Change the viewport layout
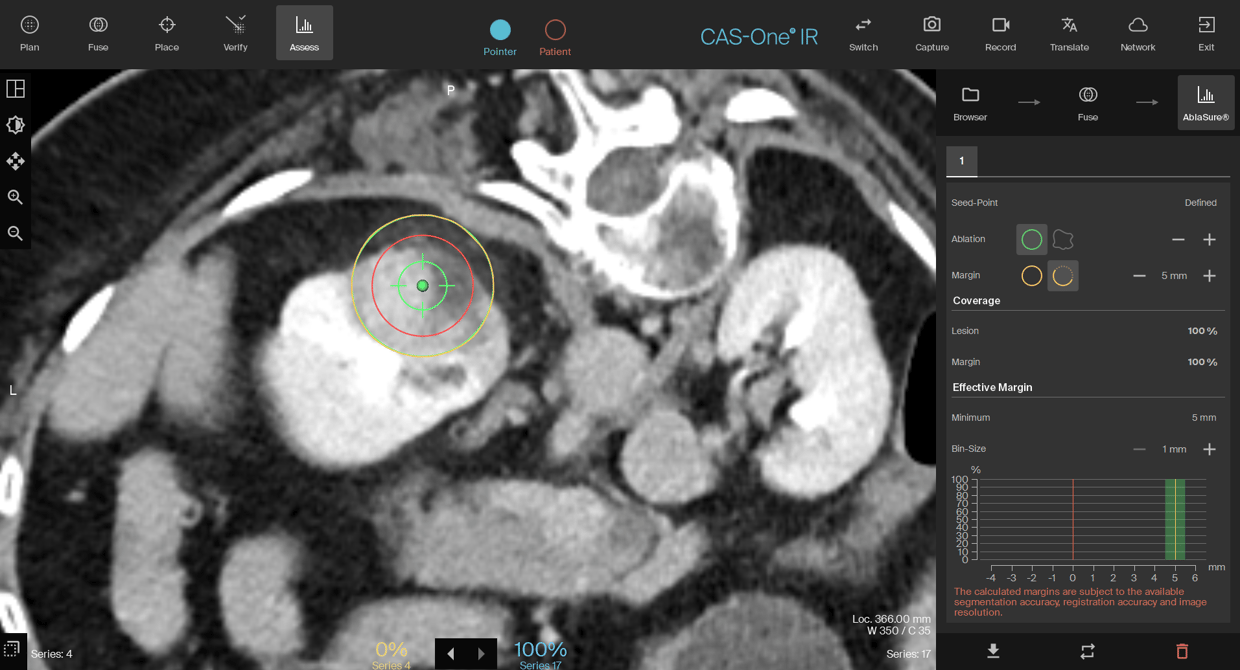1240x670 pixels. tap(15, 89)
